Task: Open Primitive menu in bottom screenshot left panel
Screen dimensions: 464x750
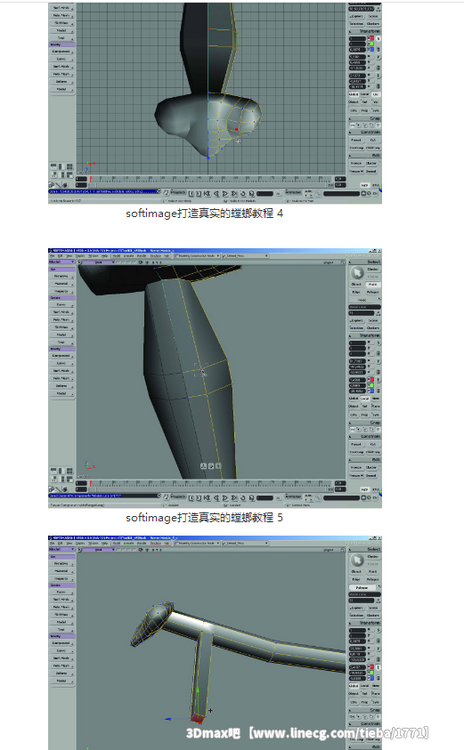Action: coord(61,564)
